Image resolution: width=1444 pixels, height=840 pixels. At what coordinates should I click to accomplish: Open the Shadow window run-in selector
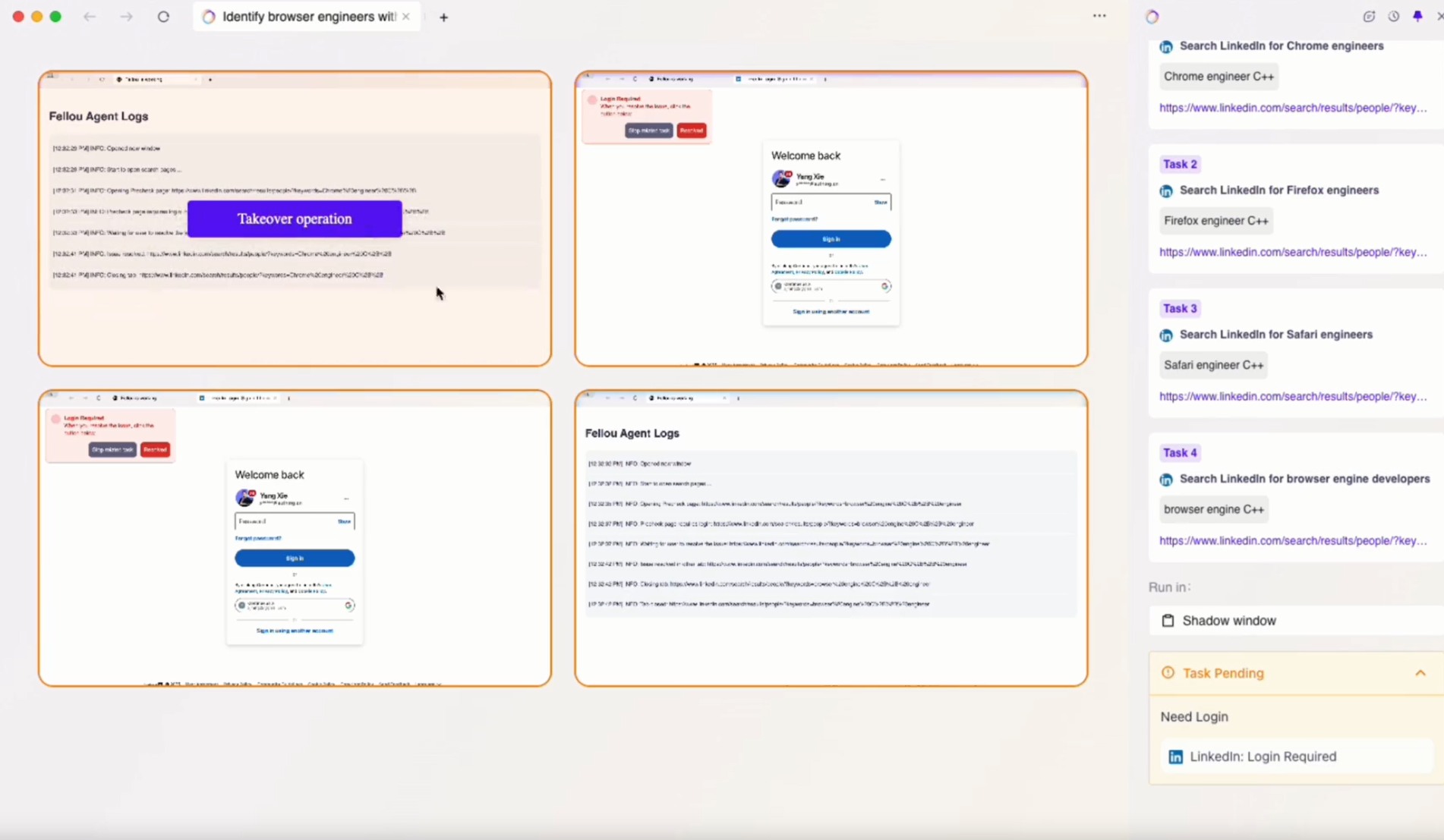(1297, 621)
